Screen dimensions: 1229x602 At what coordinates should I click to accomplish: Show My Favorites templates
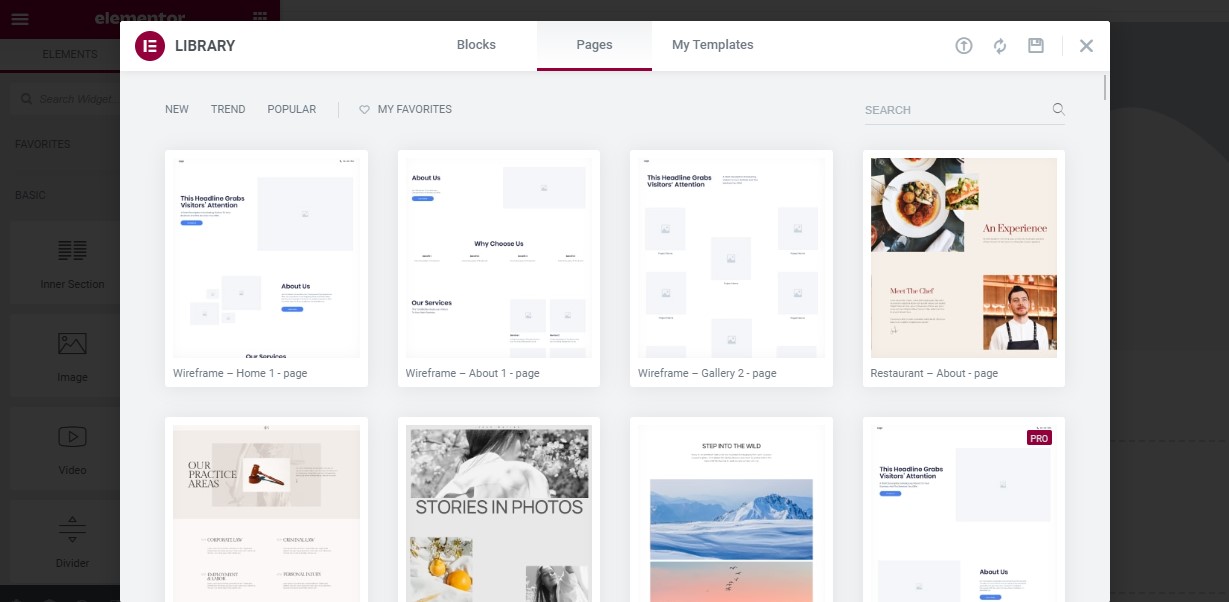(x=406, y=109)
